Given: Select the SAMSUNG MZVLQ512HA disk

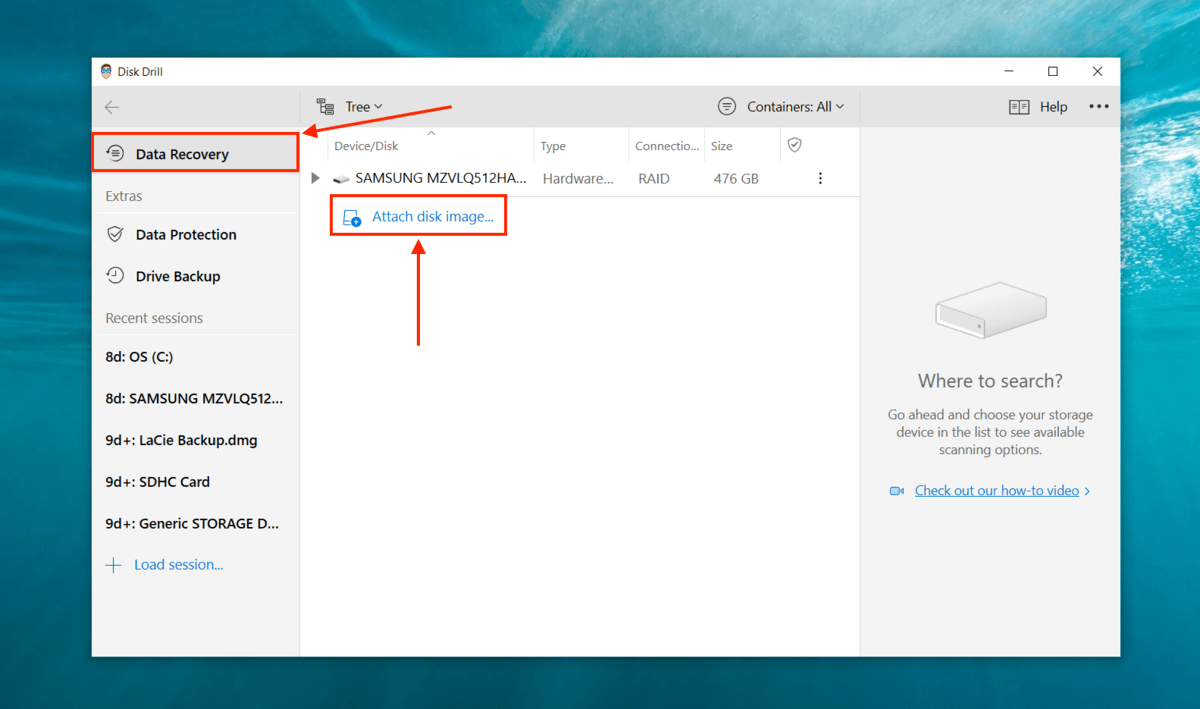Looking at the screenshot, I should pyautogui.click(x=441, y=178).
